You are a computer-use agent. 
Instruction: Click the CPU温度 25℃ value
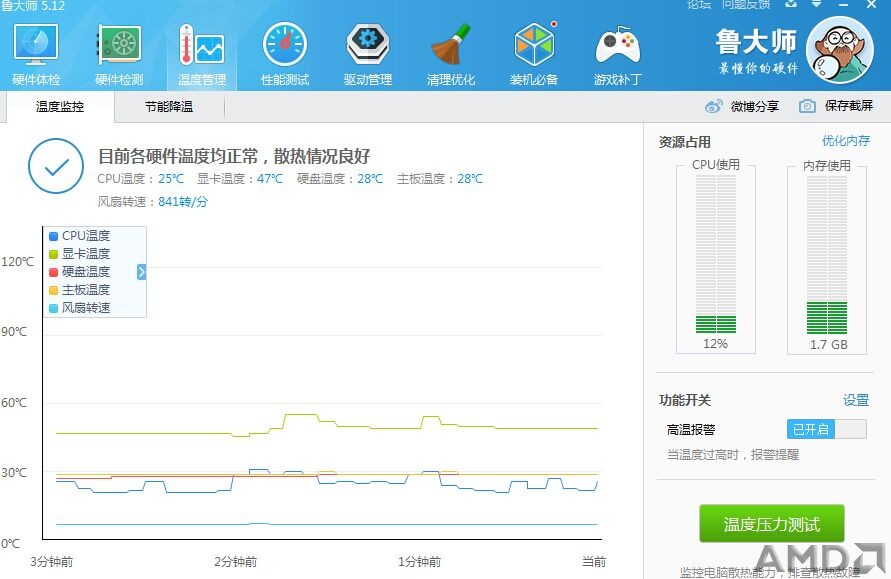171,179
